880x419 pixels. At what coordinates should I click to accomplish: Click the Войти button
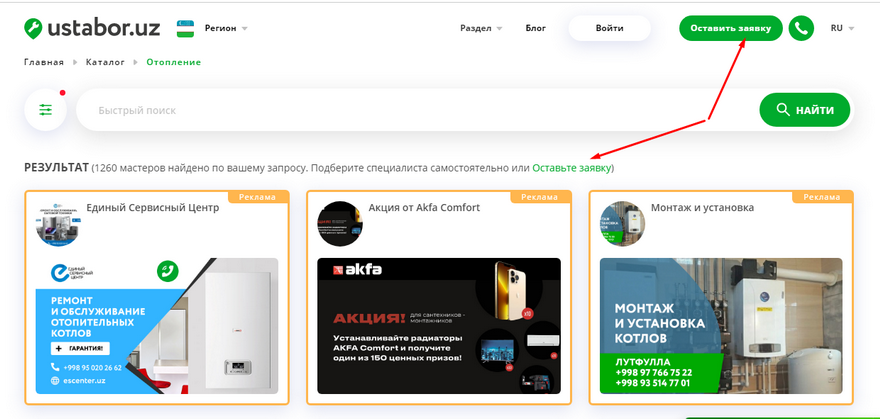(x=609, y=28)
